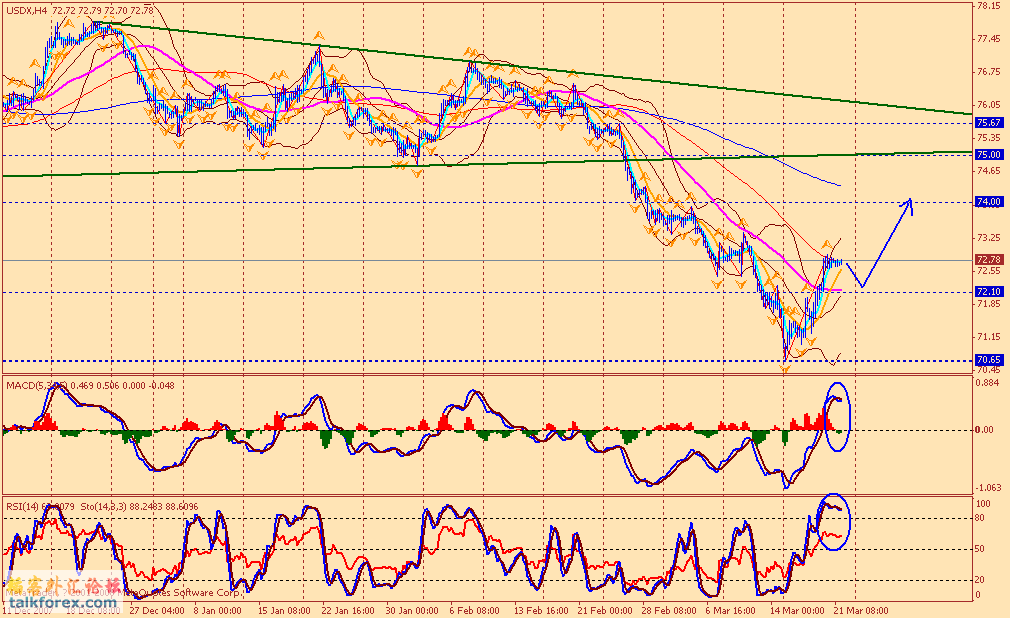Select the 71.15 price axis label

(x=988, y=336)
